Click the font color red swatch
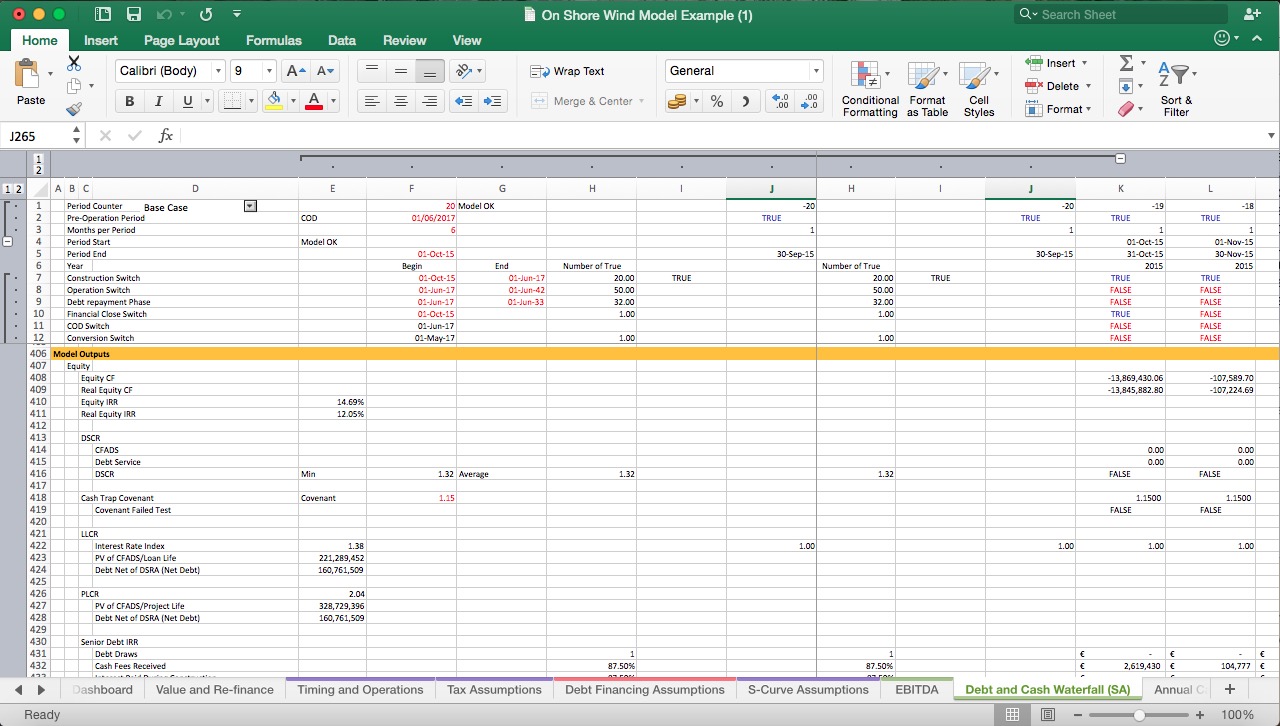Image resolution: width=1280 pixels, height=726 pixels. click(314, 101)
